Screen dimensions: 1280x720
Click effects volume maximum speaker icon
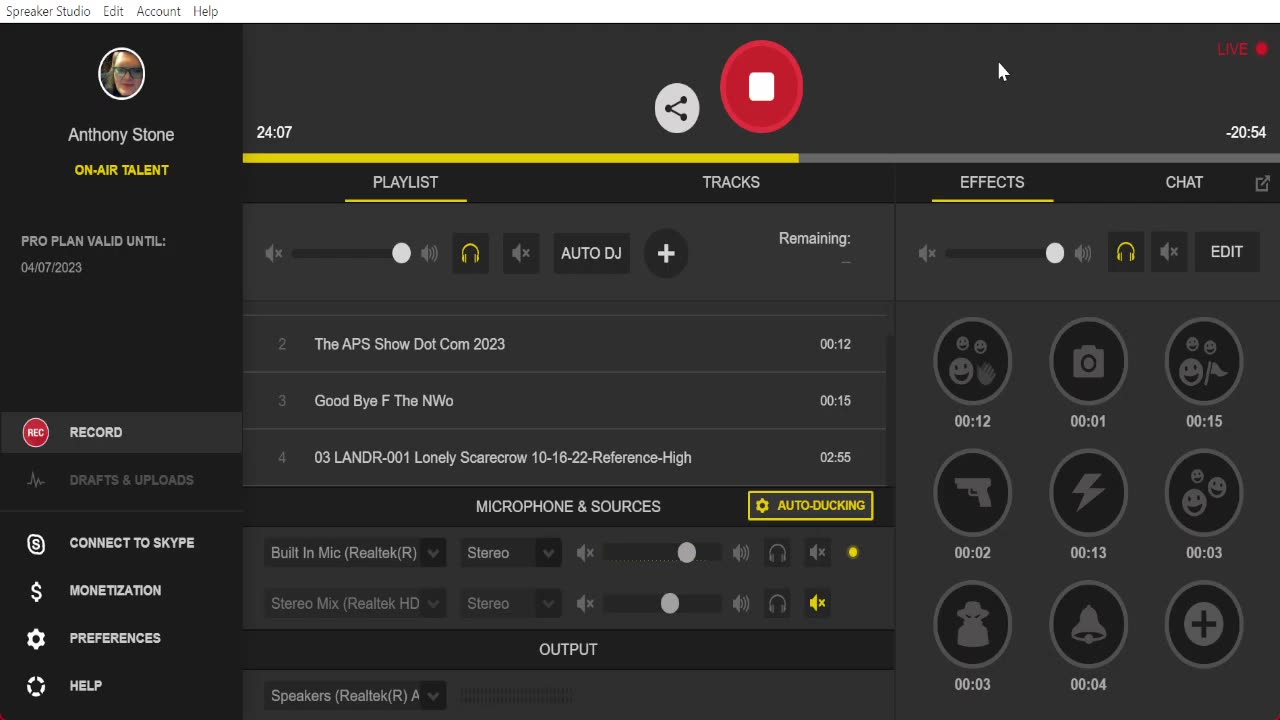coord(1083,254)
